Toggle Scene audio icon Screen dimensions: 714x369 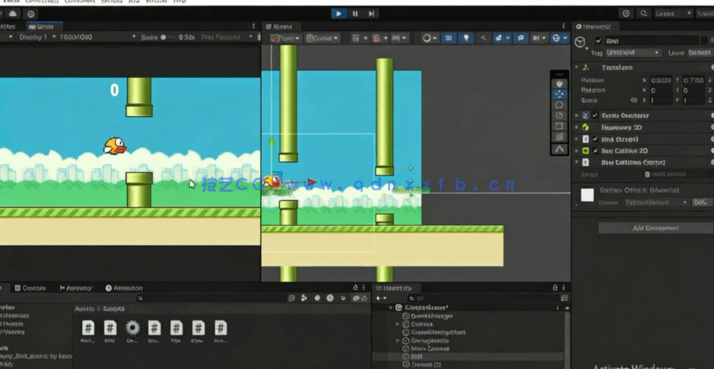[x=483, y=38]
